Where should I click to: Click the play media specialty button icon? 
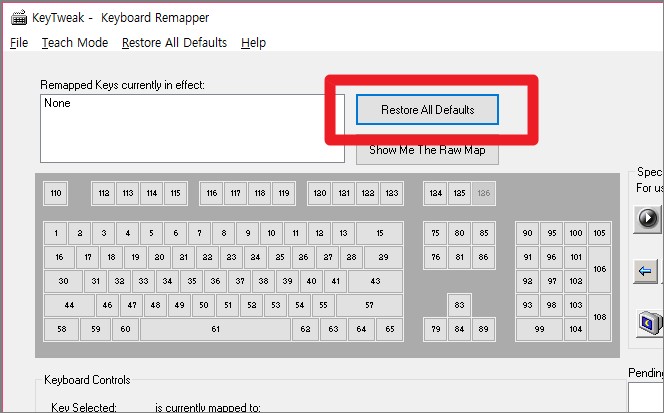[648, 217]
